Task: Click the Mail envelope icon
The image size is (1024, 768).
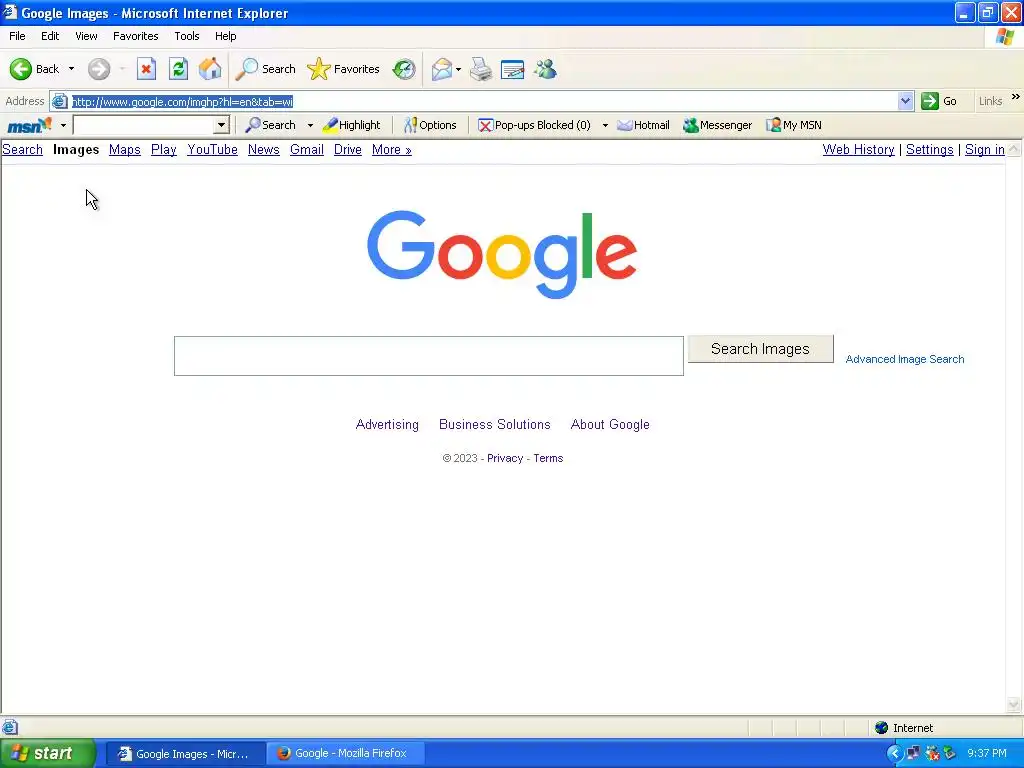Action: click(442, 69)
